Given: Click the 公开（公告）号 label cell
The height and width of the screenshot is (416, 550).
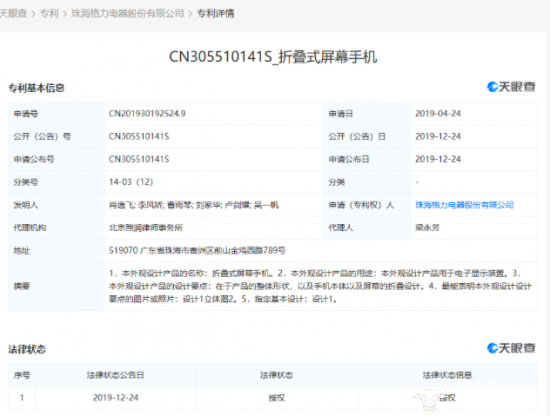Looking at the screenshot, I should 56,136.
